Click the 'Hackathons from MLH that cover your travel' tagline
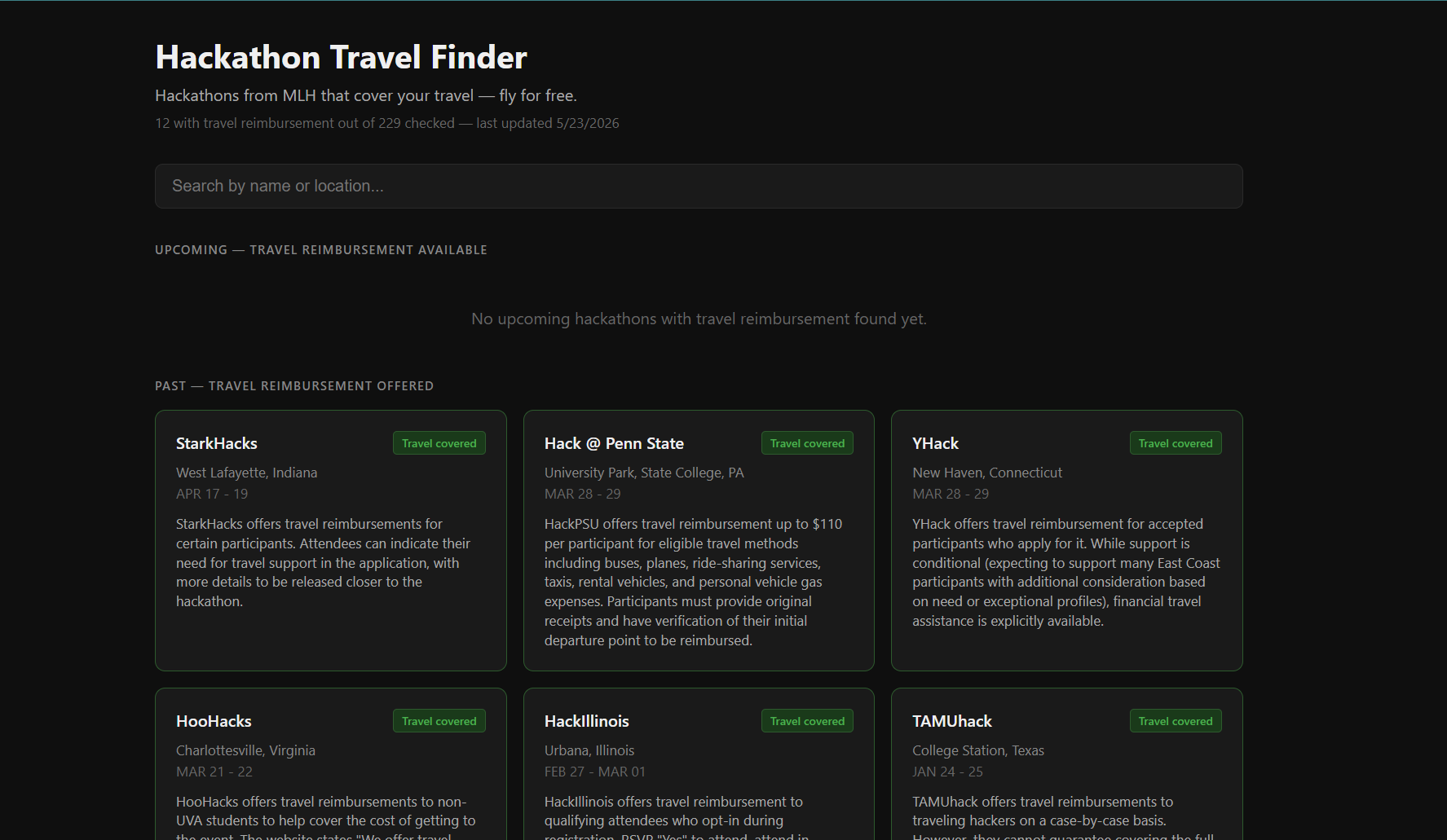Screen dimensions: 1447x840 tap(366, 95)
